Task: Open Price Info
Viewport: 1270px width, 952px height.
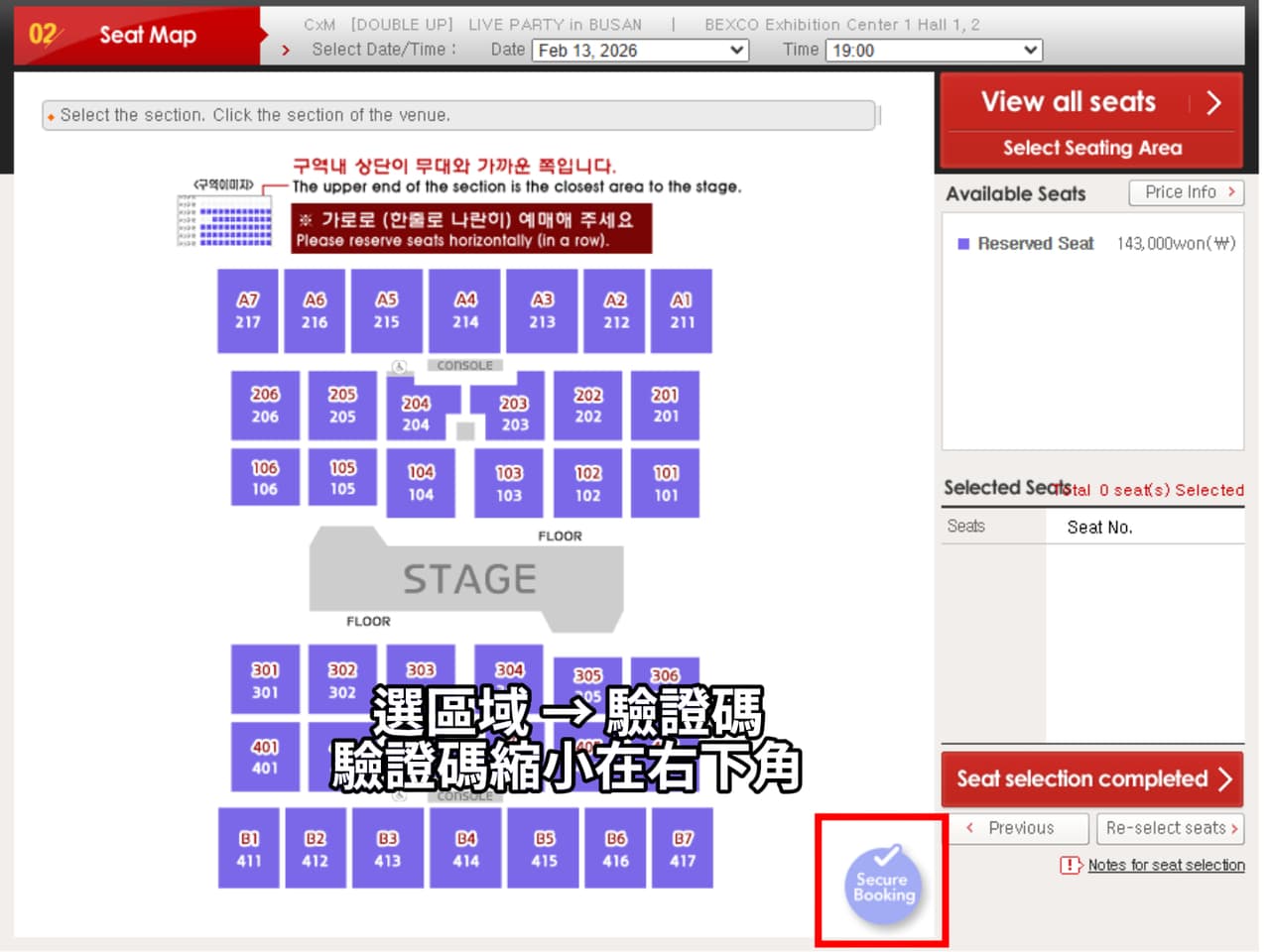Action: click(1187, 192)
